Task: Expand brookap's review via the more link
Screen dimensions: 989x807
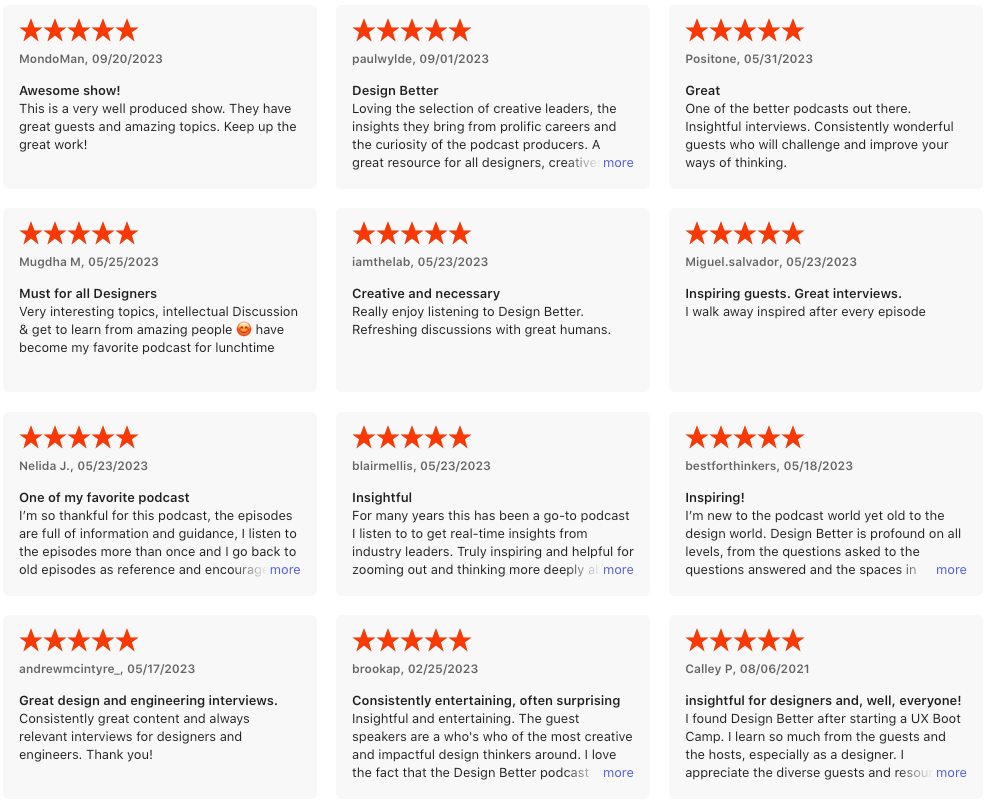Action: coord(618,773)
